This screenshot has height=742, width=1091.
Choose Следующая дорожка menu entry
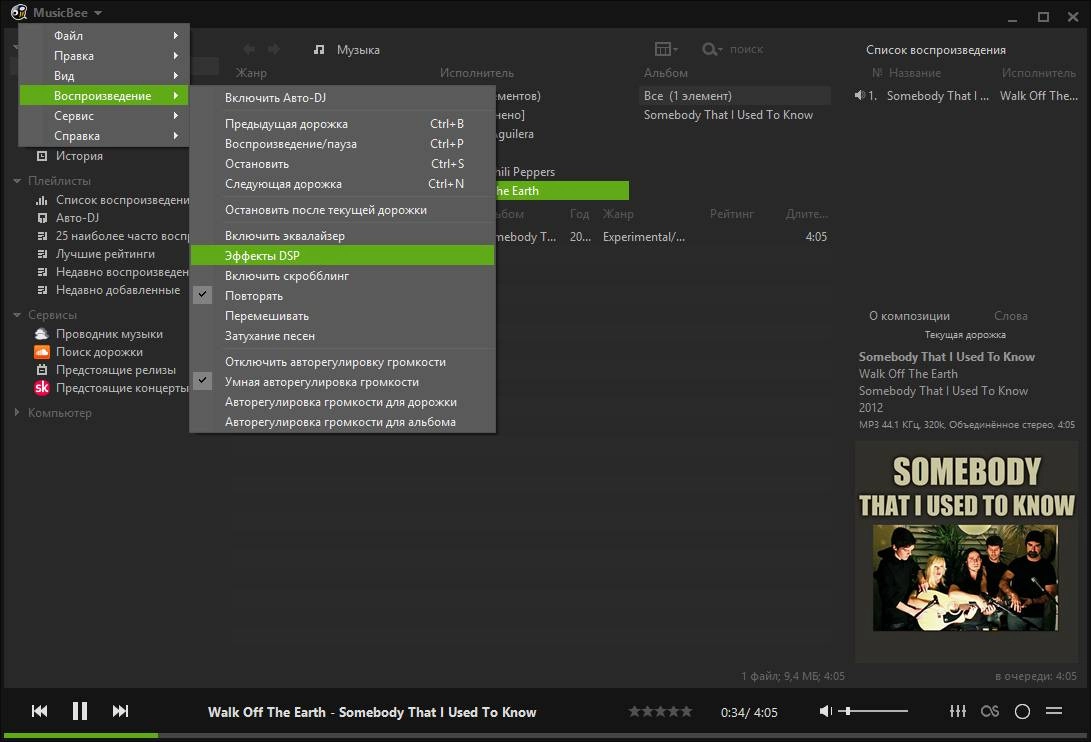(x=342, y=184)
